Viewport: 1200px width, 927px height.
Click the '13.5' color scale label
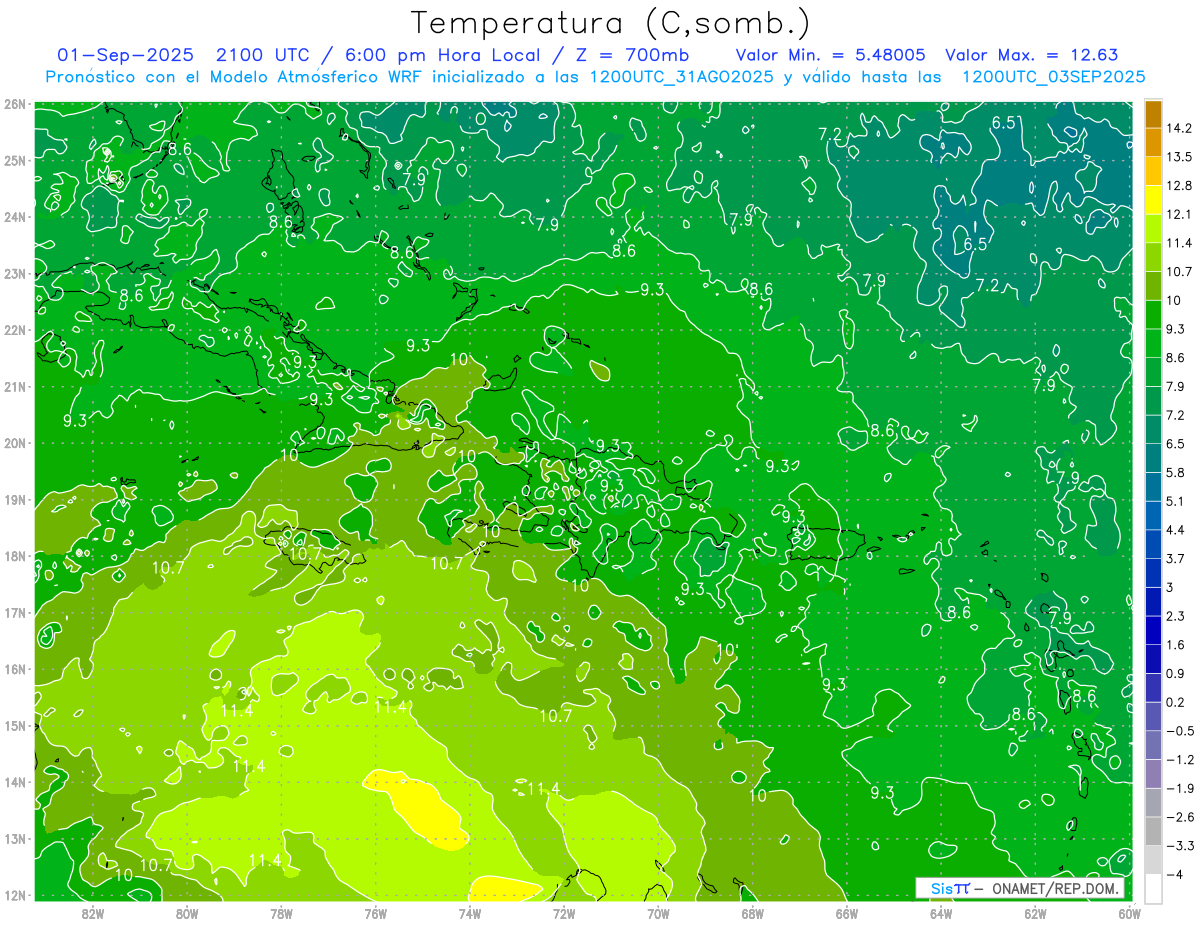1180,157
